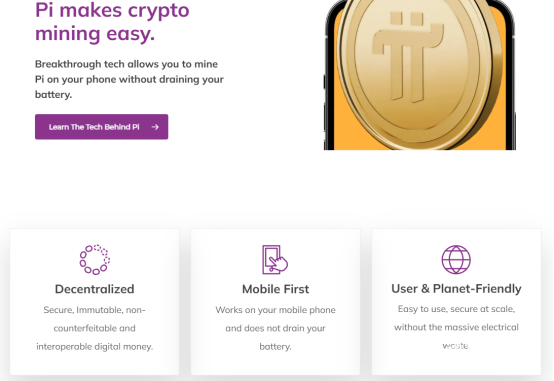Click the purple globe icon
This screenshot has height=381, width=554.
[x=456, y=259]
